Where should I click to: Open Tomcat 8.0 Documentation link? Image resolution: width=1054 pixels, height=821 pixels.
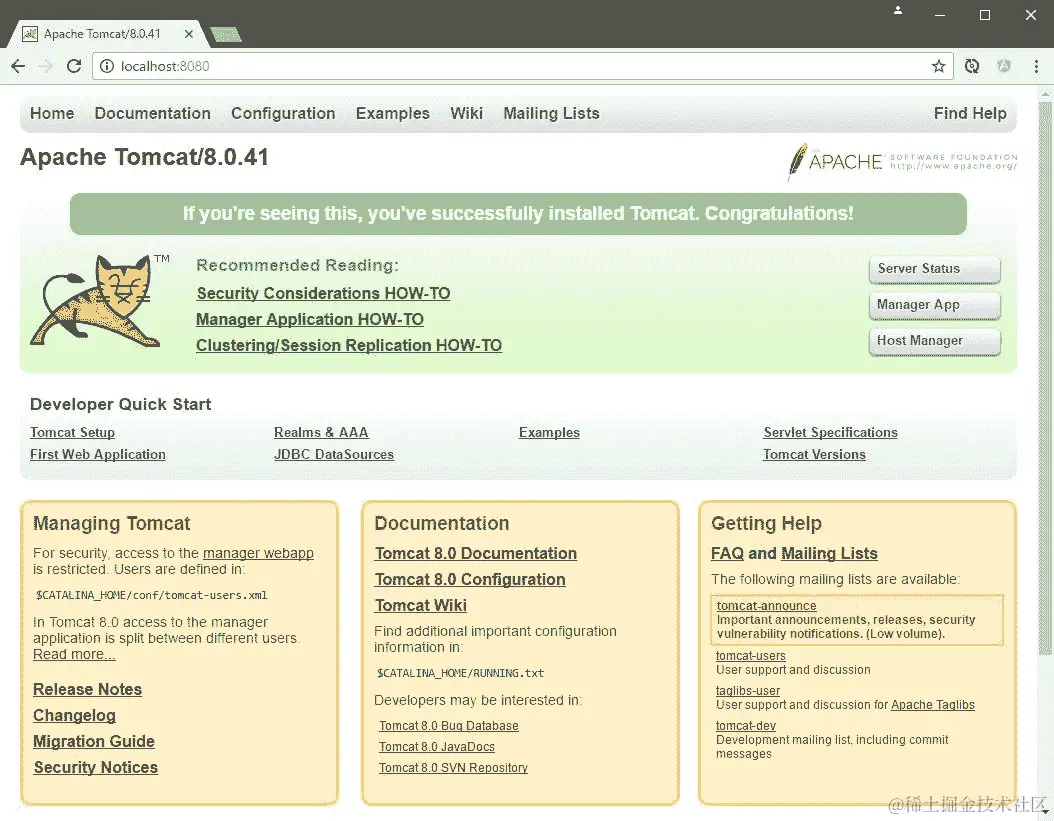[476, 554]
